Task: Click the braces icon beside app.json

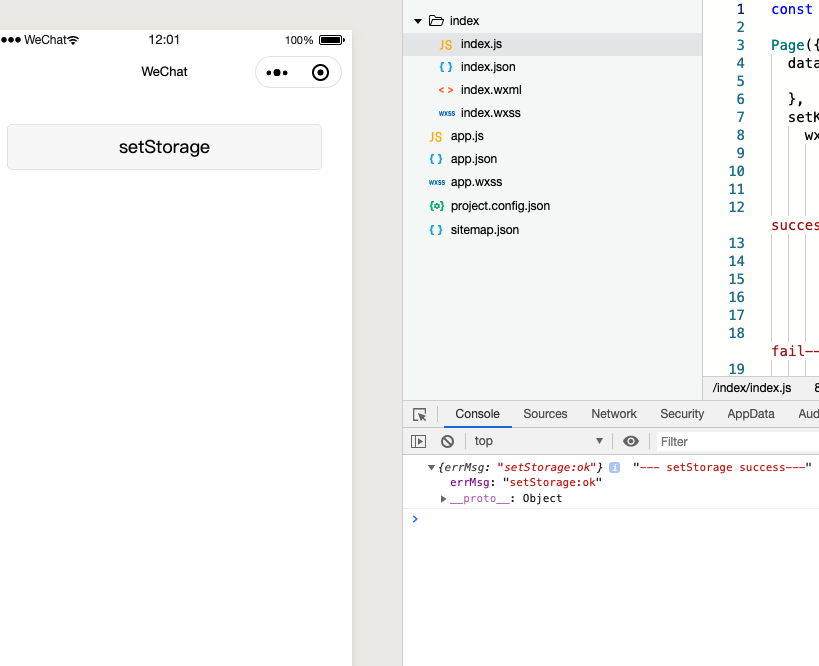Action: click(436, 159)
